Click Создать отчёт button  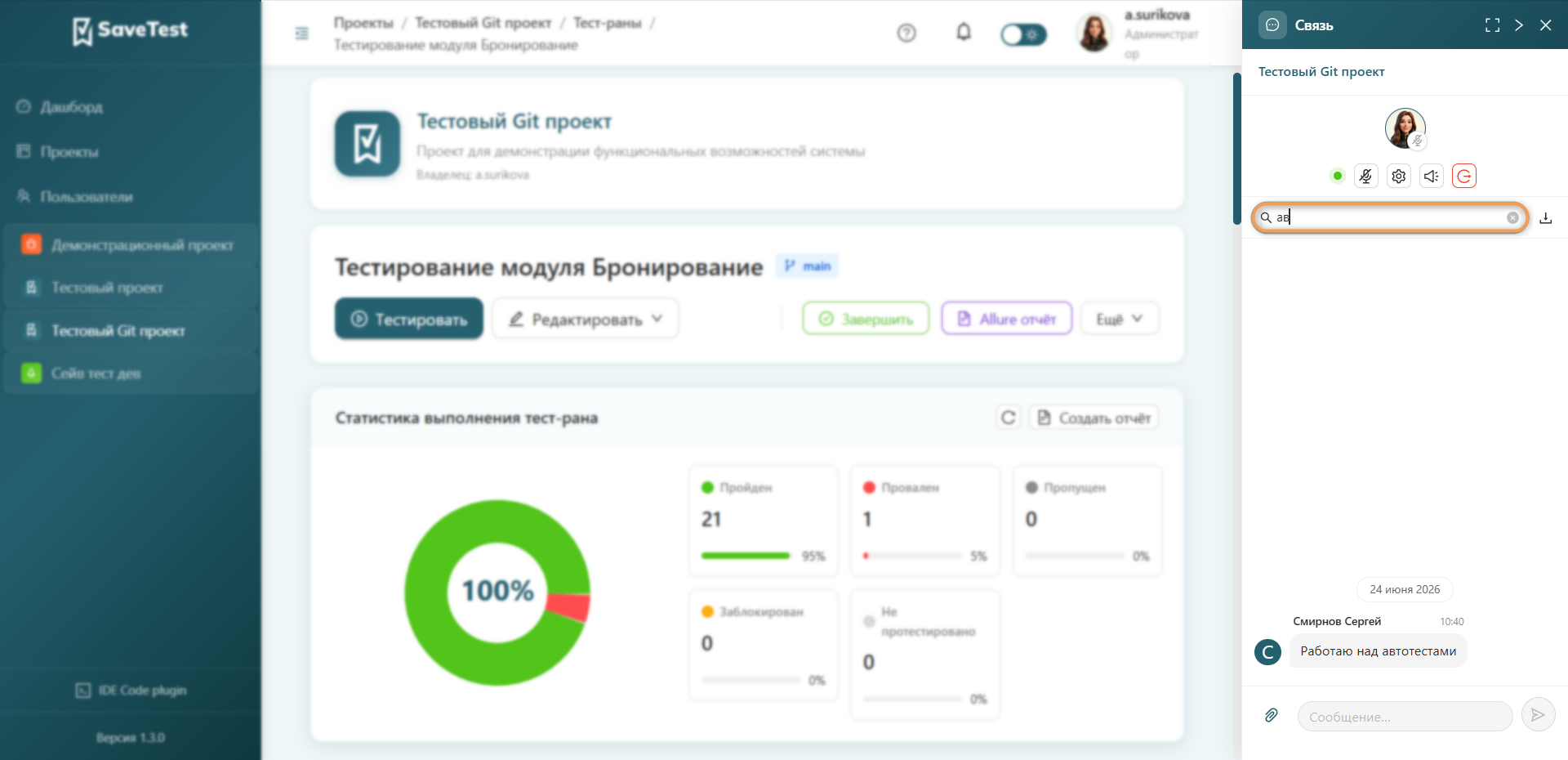click(1094, 418)
